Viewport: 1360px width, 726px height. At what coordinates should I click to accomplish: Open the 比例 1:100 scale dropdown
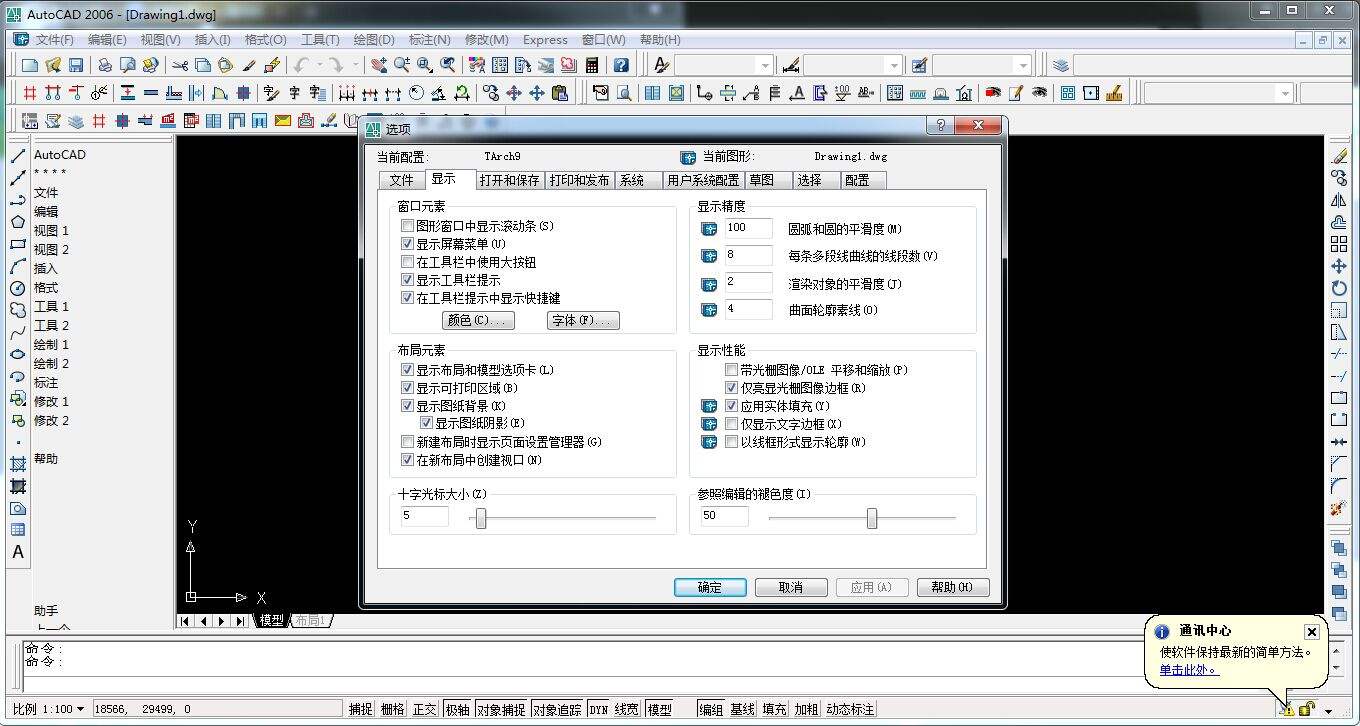click(80, 709)
